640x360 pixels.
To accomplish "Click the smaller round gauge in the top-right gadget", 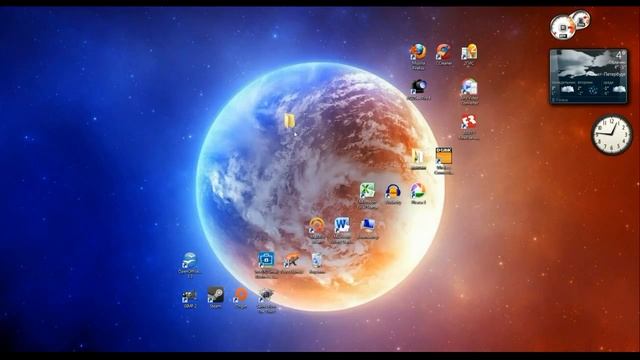I will 581,19.
